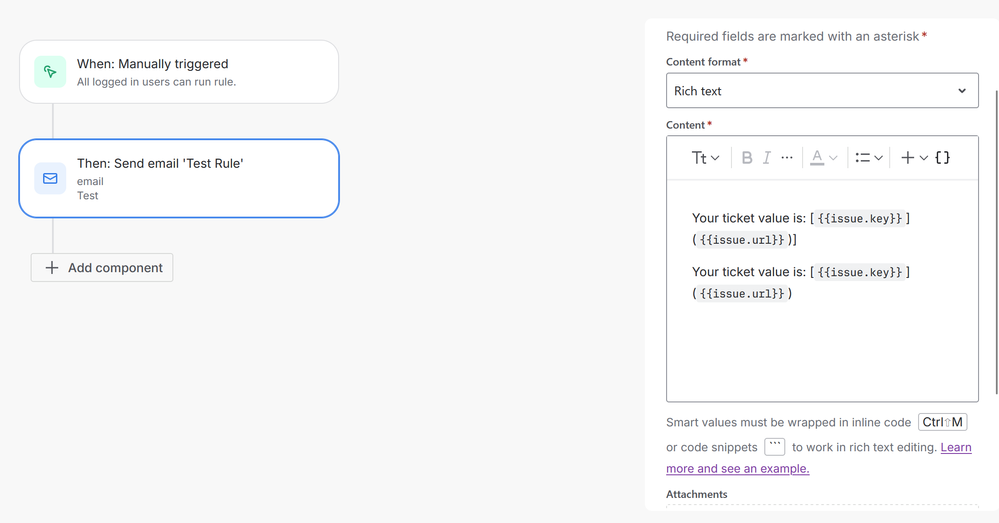Expand the text color chevron
The height and width of the screenshot is (523, 999).
tap(833, 158)
